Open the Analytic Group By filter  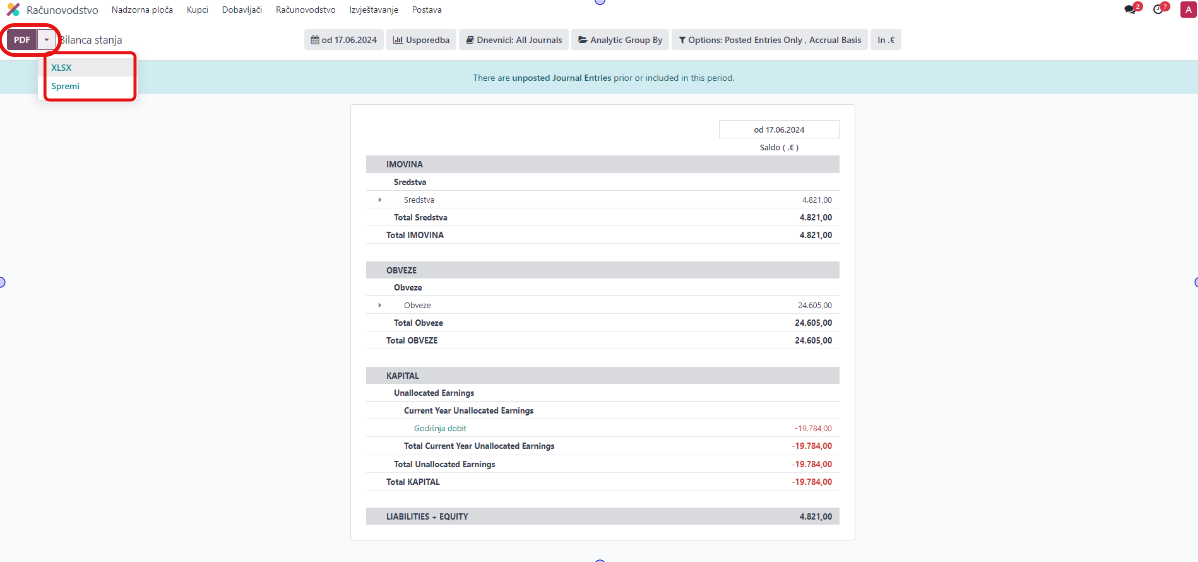620,41
